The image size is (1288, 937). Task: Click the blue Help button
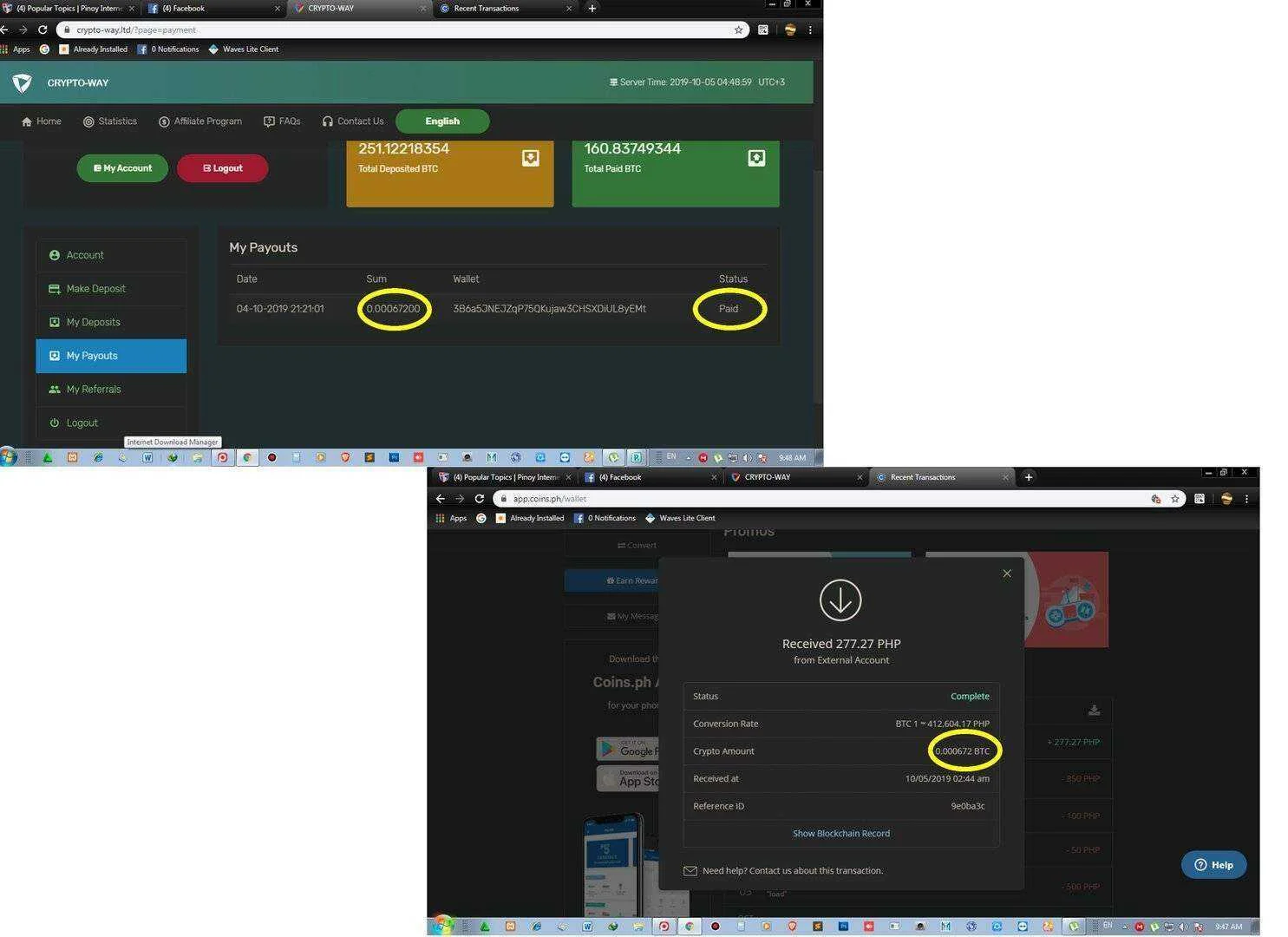(1213, 865)
